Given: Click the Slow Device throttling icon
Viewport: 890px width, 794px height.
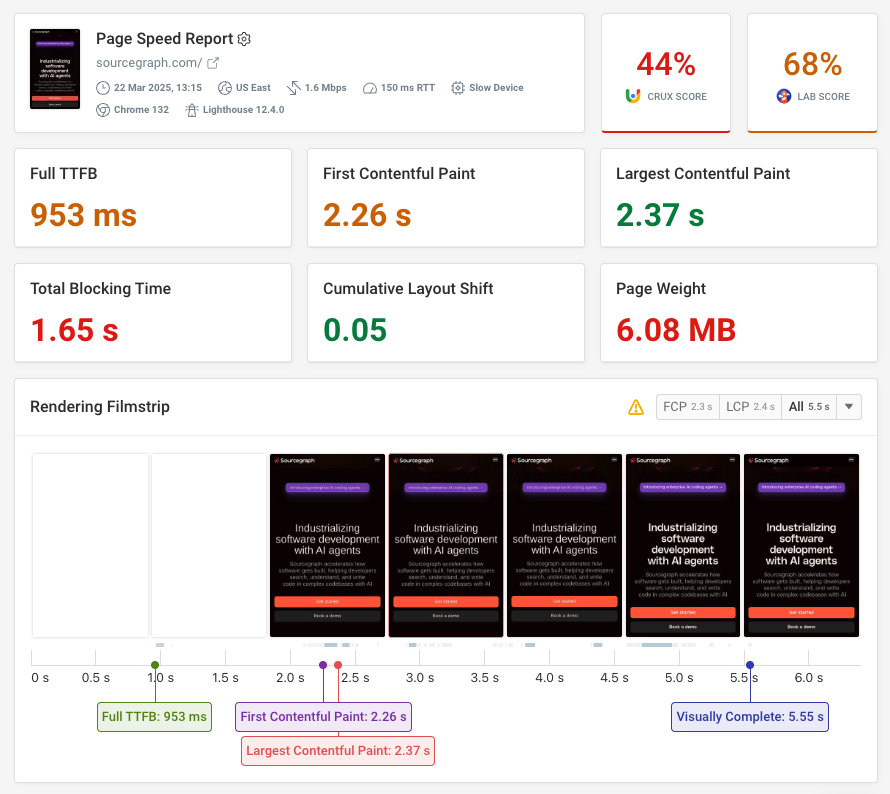Looking at the screenshot, I should point(458,88).
